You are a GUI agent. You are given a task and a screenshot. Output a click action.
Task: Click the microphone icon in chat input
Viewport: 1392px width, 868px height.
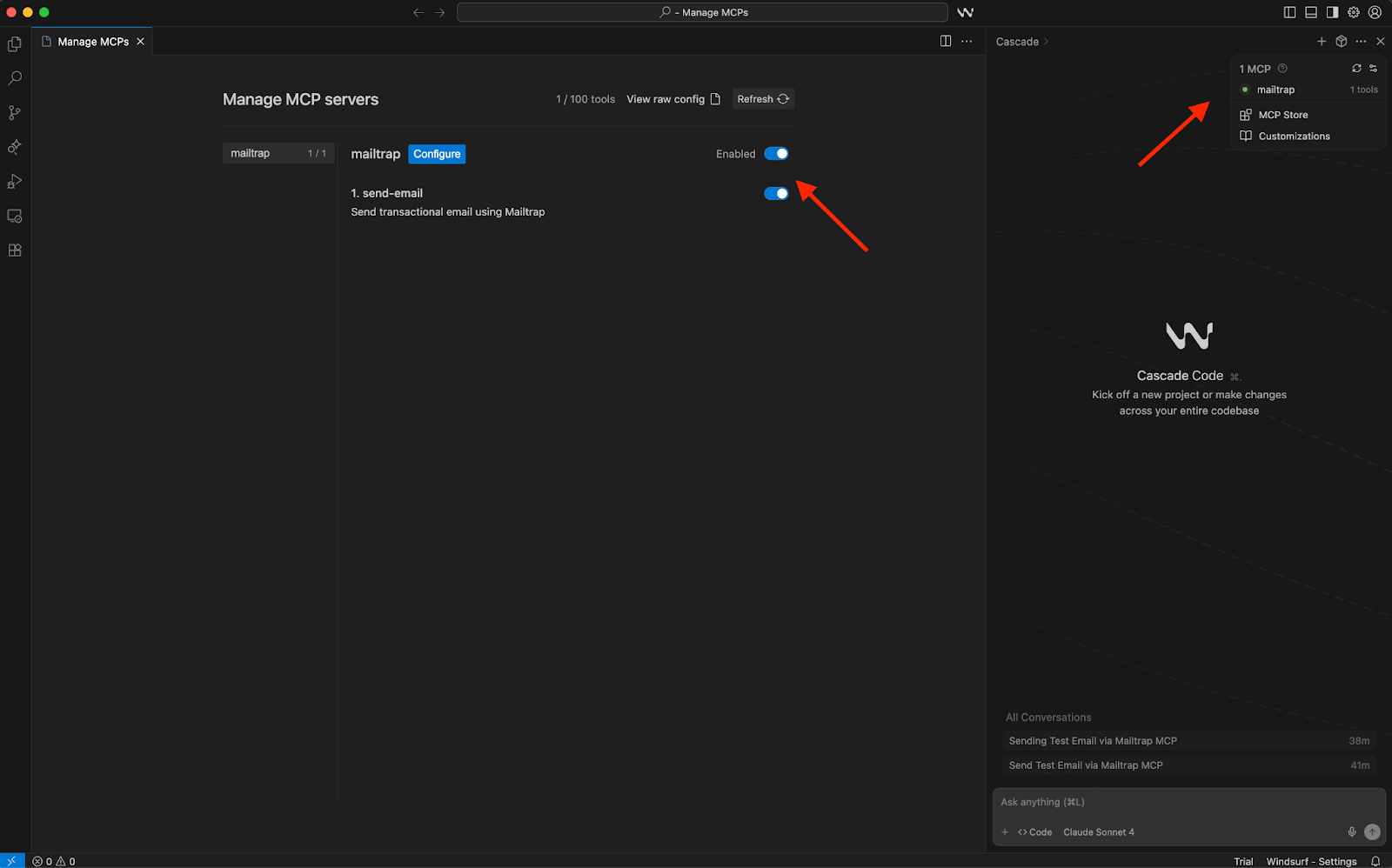coord(1352,832)
